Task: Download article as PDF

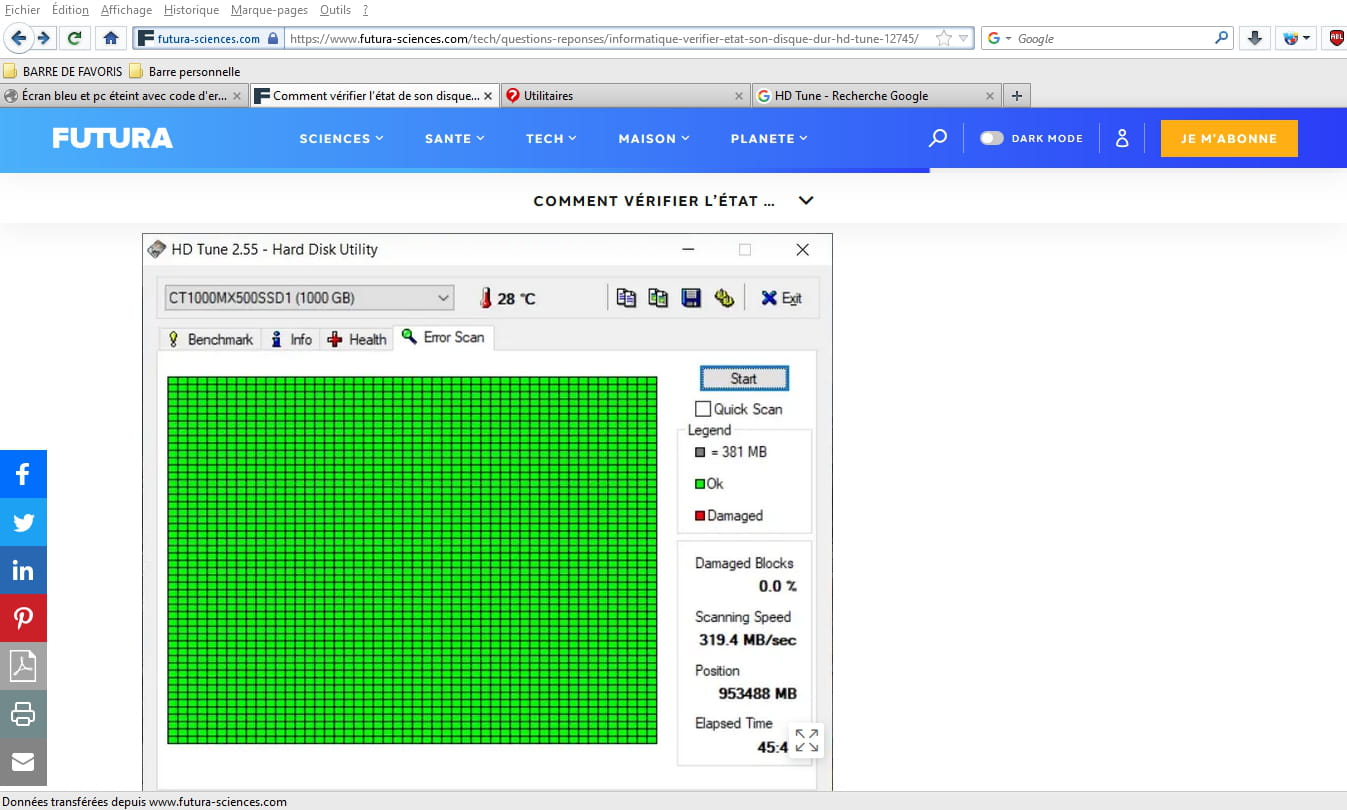Action: [x=23, y=666]
